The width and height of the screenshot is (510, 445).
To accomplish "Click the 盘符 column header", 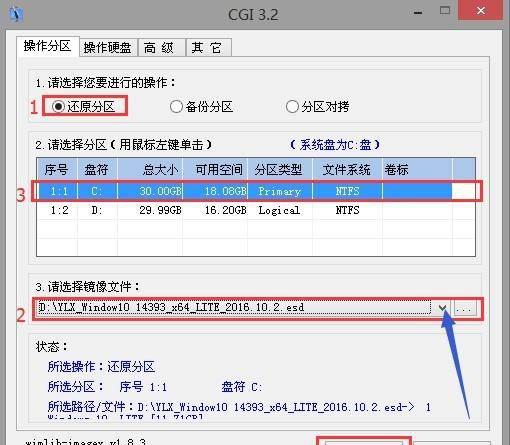I will click(97, 170).
